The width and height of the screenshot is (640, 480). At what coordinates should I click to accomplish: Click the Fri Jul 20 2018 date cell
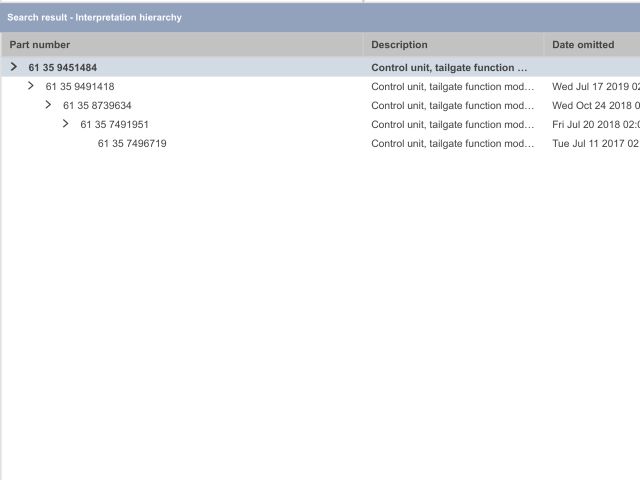click(x=595, y=125)
